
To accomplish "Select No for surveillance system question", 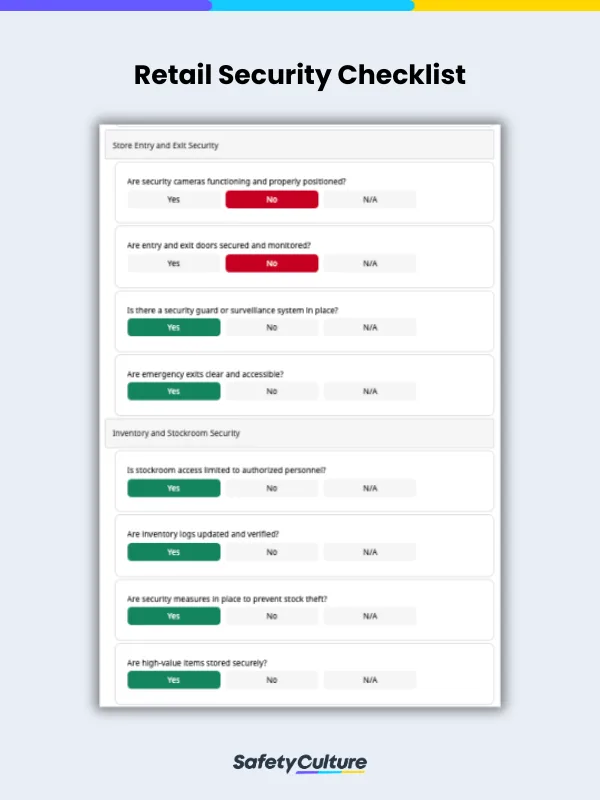I will (272, 327).
